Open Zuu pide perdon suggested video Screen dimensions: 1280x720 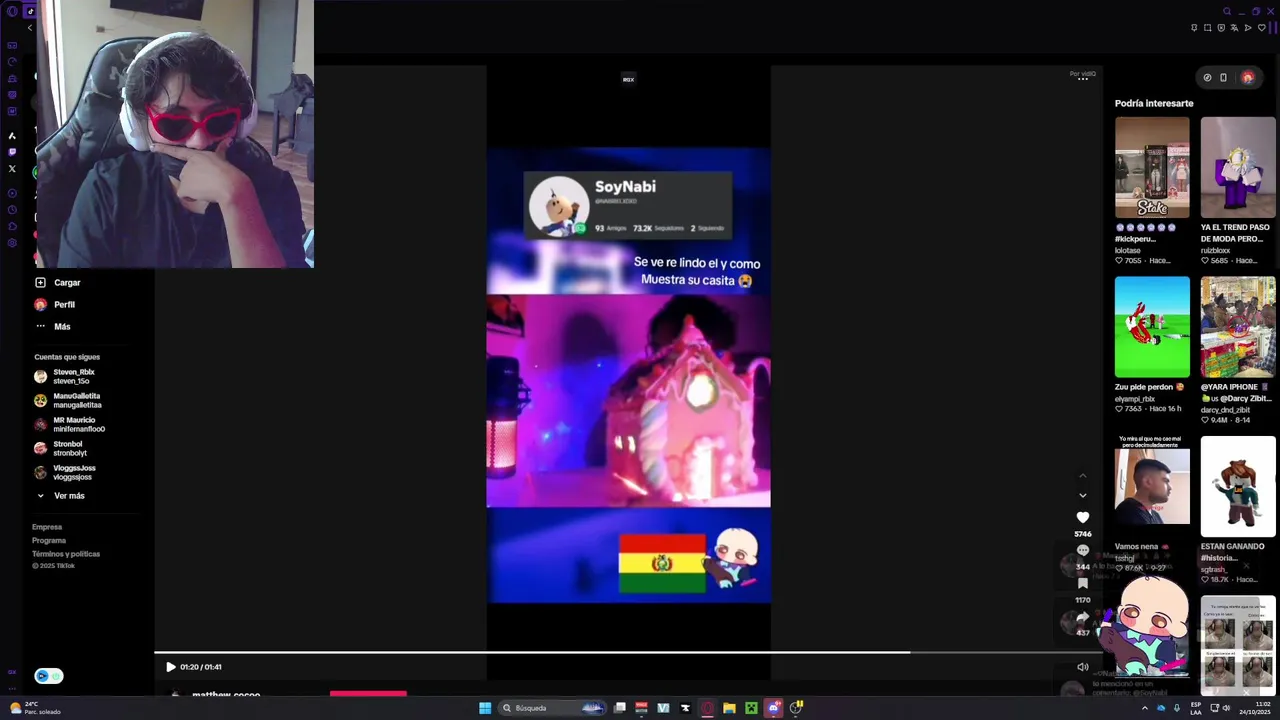click(1152, 327)
